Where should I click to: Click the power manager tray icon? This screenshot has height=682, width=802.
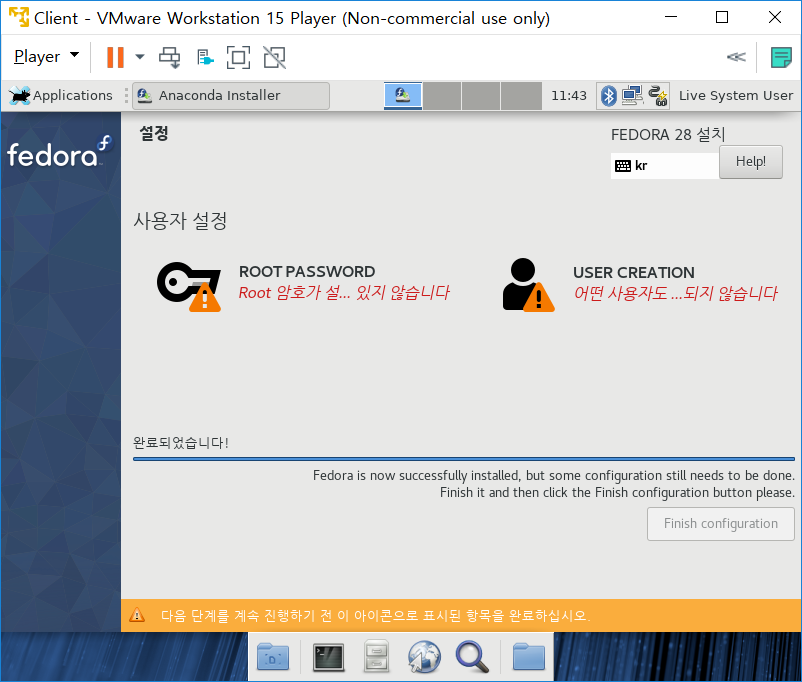tap(658, 96)
